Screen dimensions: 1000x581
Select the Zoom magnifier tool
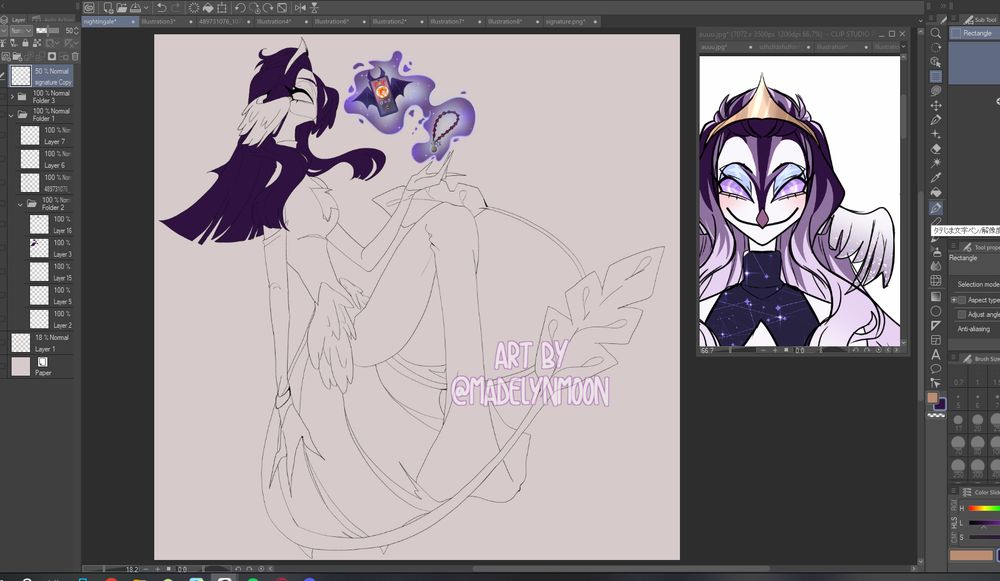click(x=936, y=33)
